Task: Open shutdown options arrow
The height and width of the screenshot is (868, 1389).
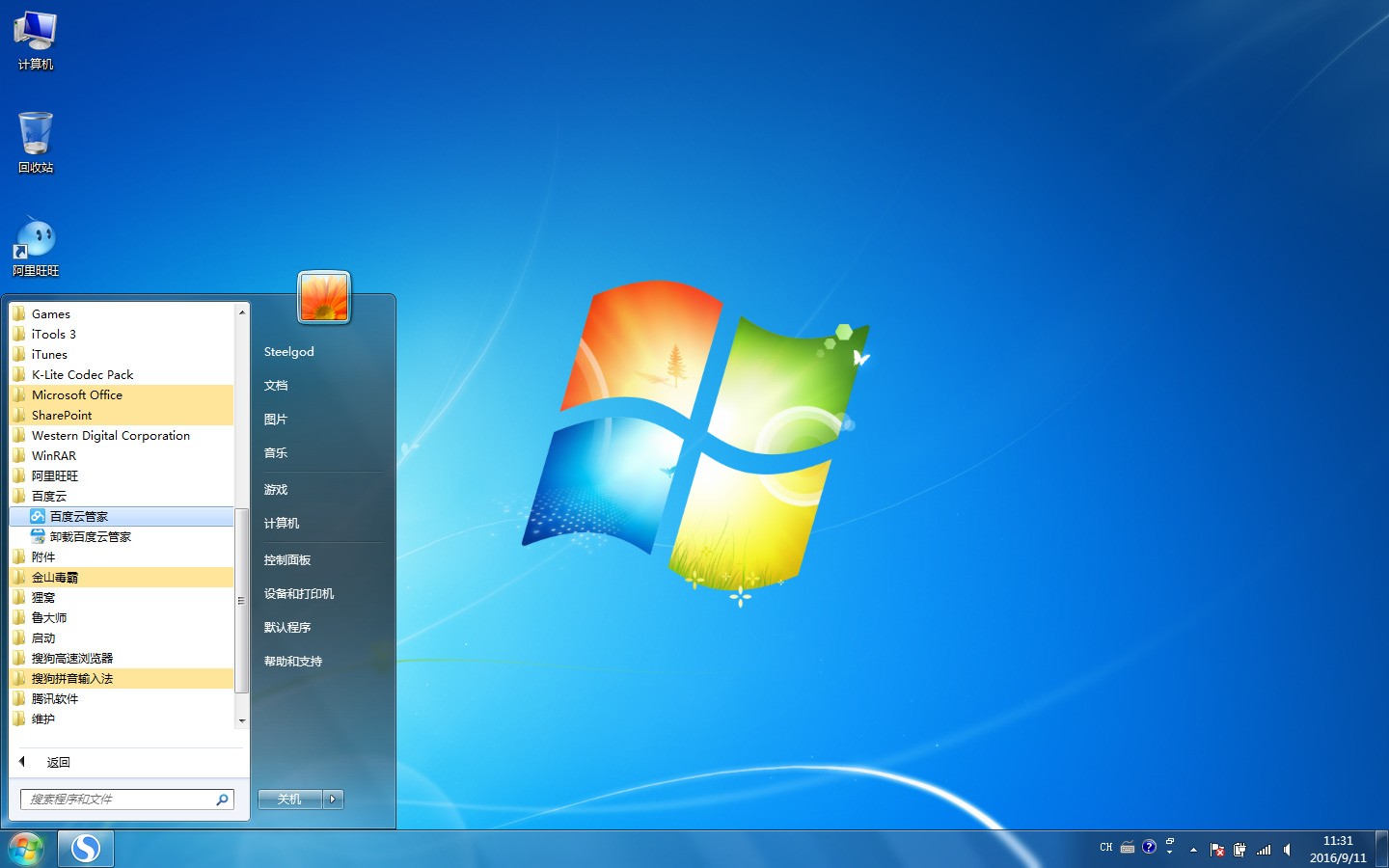Action: click(334, 799)
